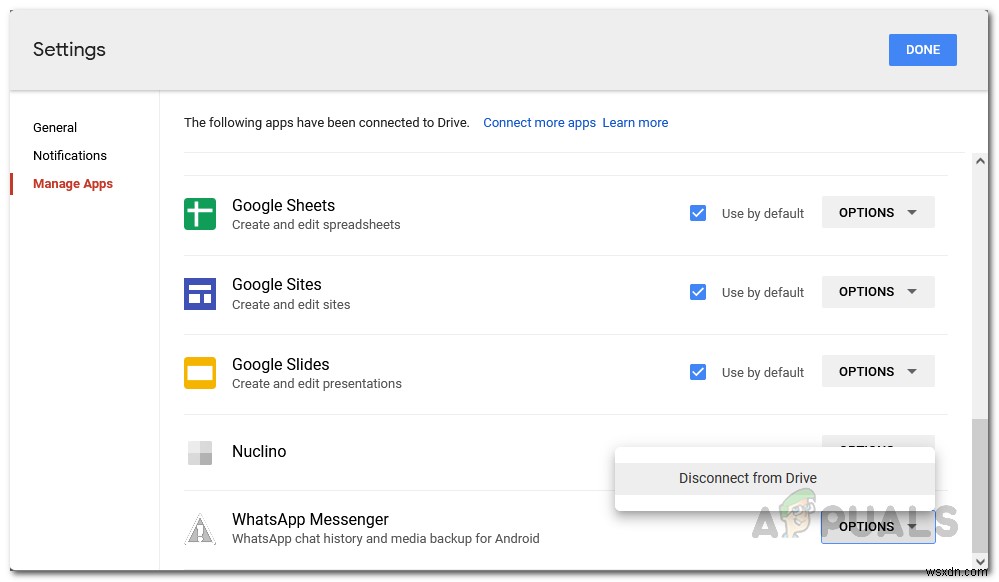Follow the Connect more apps link

pos(539,123)
